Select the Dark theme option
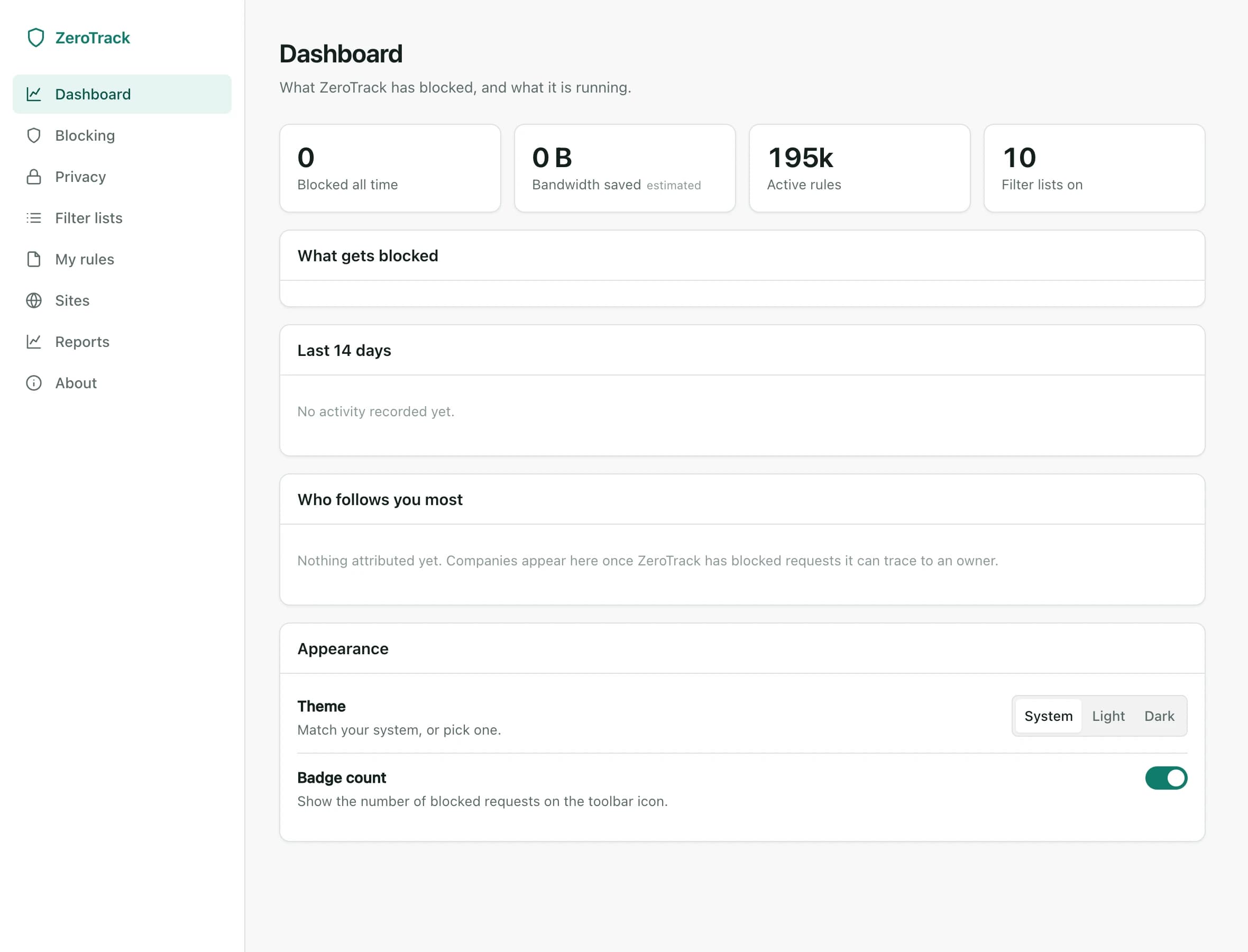 pyautogui.click(x=1159, y=716)
